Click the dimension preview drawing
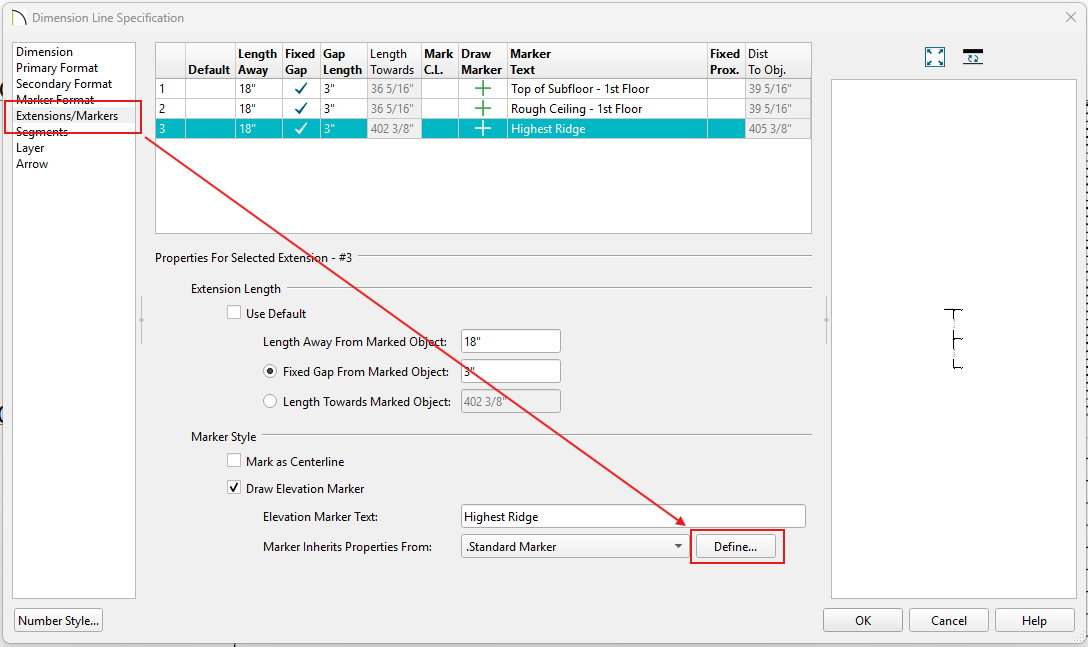 (x=954, y=339)
